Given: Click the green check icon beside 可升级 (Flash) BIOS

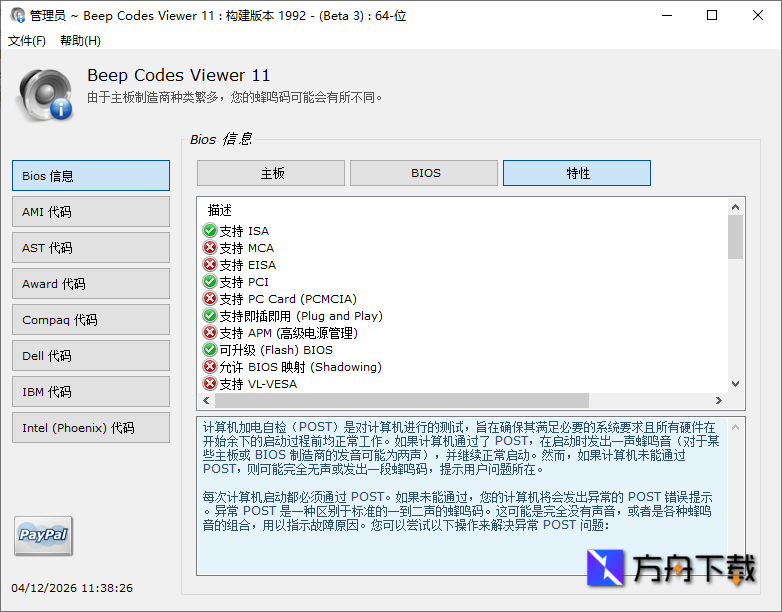Looking at the screenshot, I should (x=210, y=349).
